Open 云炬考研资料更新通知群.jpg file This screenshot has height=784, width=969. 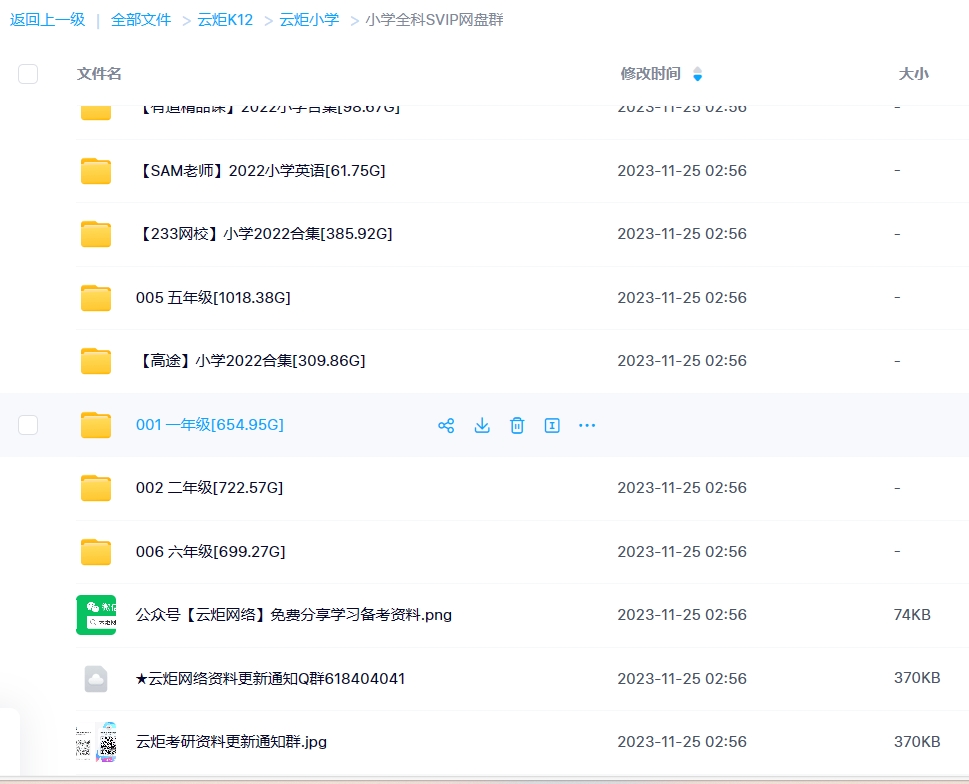231,741
